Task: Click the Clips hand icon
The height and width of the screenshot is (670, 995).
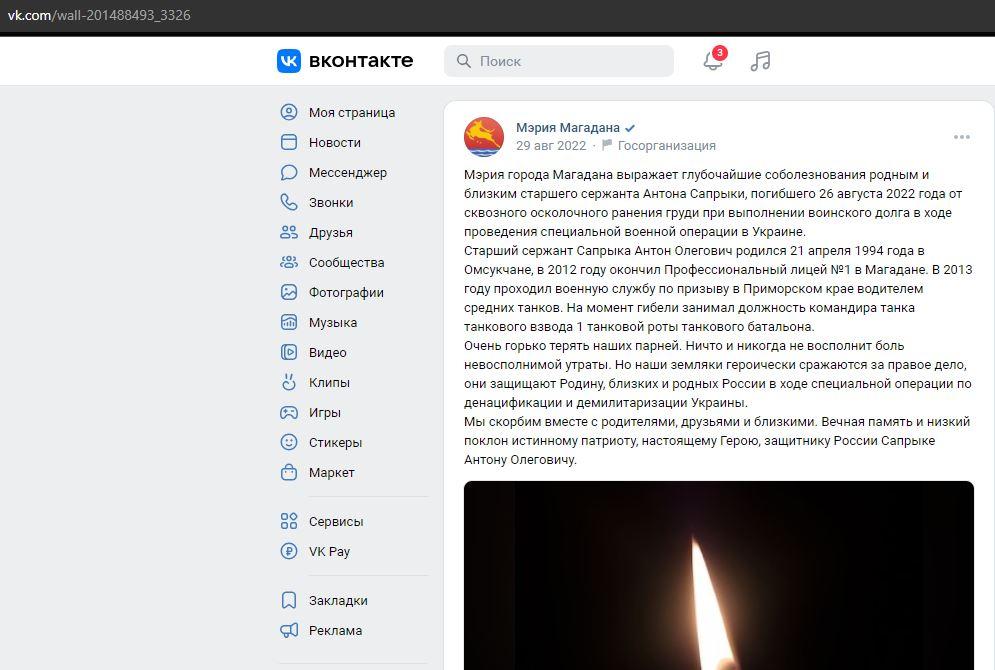Action: [289, 382]
